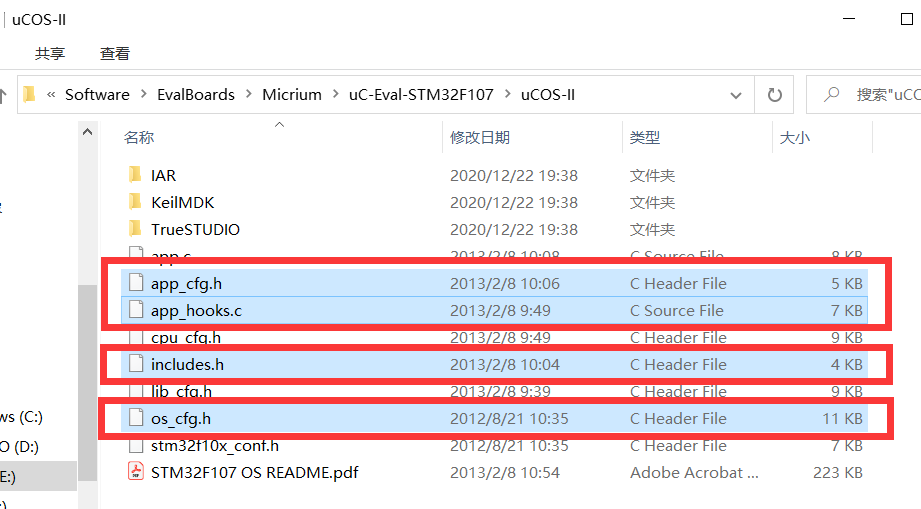Expand the chevron after EvalBoards in the path
Image resolution: width=921 pixels, height=509 pixels.
(248, 94)
